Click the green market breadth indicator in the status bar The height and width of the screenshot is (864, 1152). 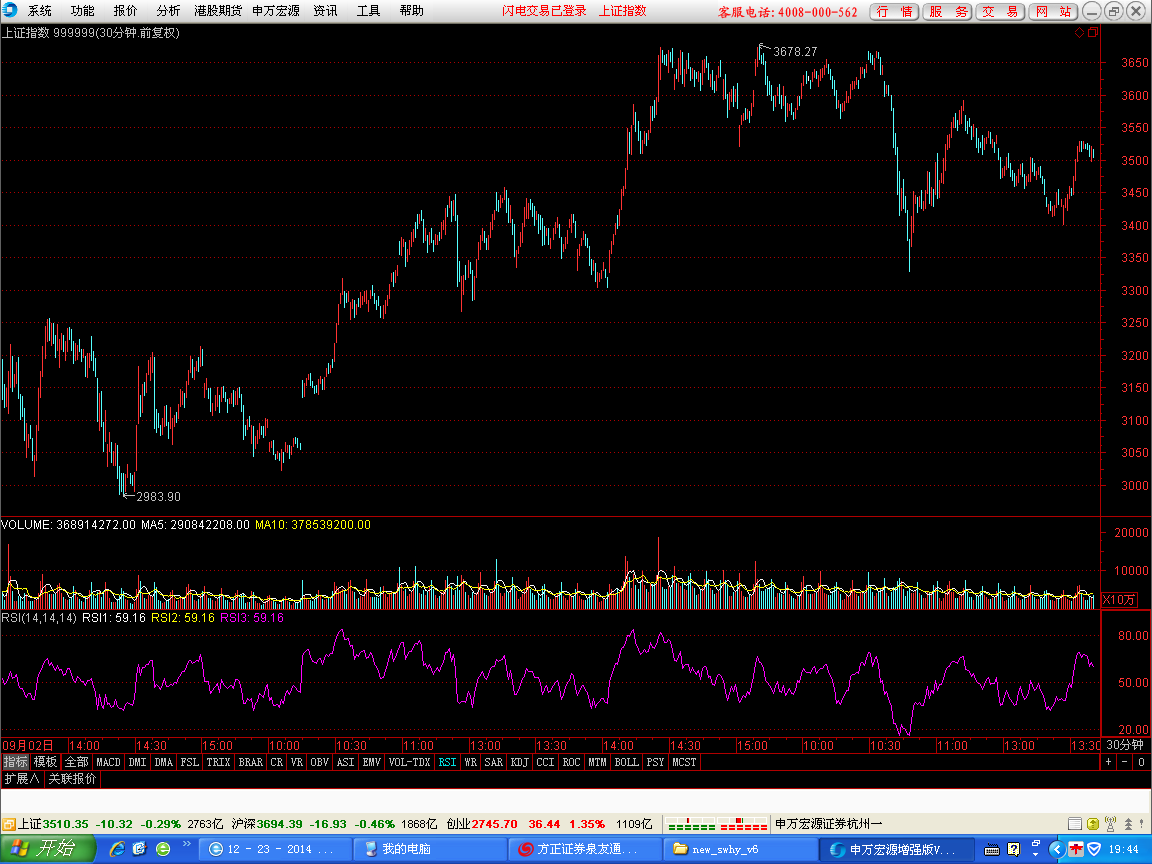pyautogui.click(x=691, y=824)
